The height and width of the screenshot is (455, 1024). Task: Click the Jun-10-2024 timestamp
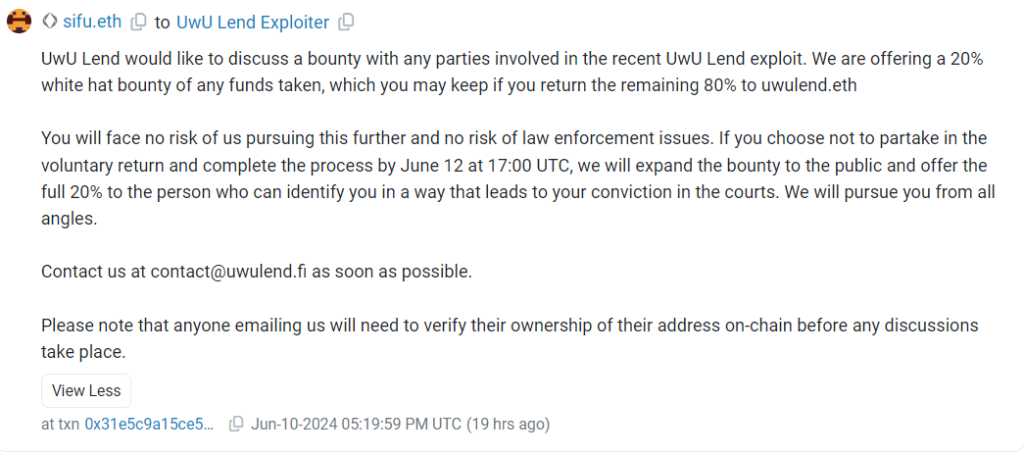pyautogui.click(x=356, y=424)
